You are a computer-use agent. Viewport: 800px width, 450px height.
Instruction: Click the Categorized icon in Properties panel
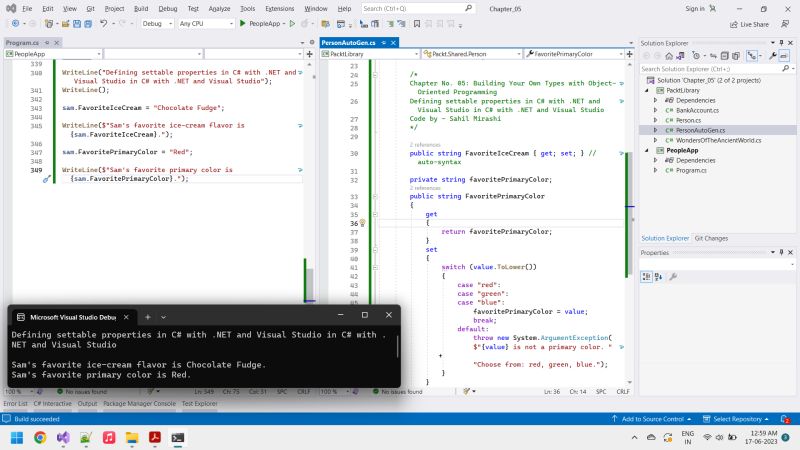pos(648,276)
